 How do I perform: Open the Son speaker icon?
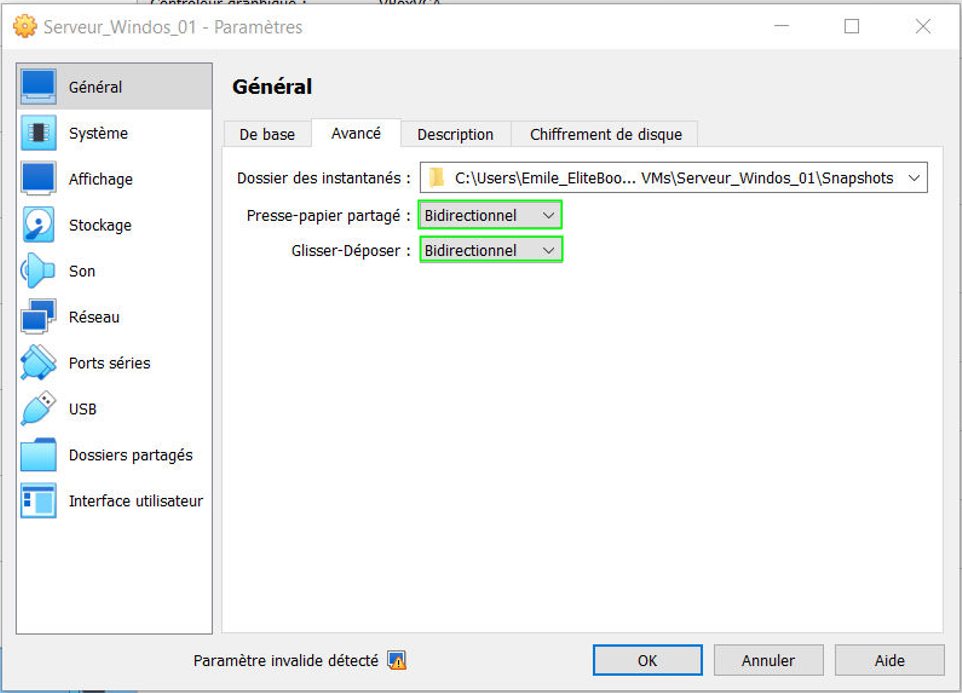(39, 271)
